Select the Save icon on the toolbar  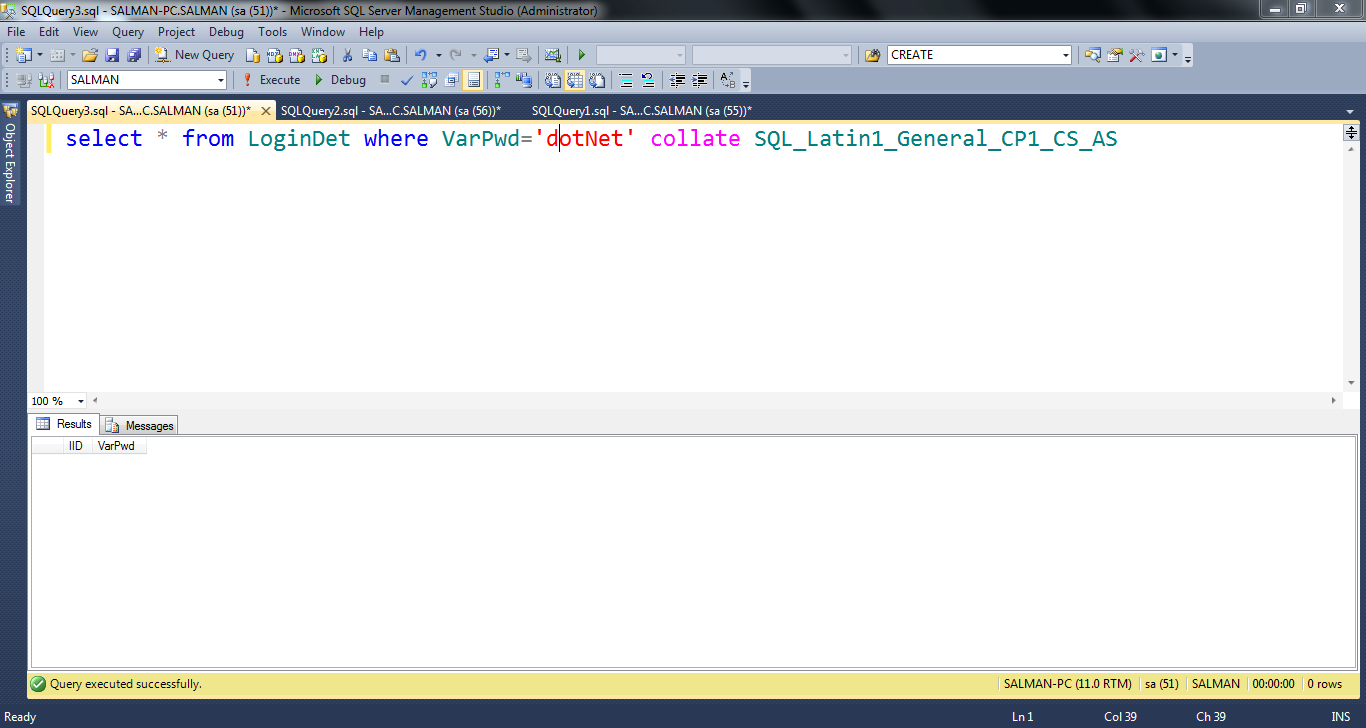(112, 55)
